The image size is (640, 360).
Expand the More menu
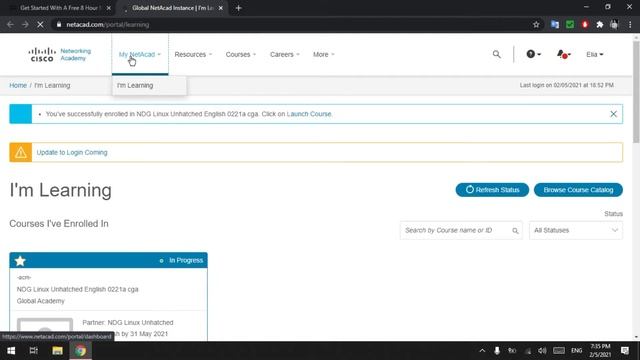(324, 54)
